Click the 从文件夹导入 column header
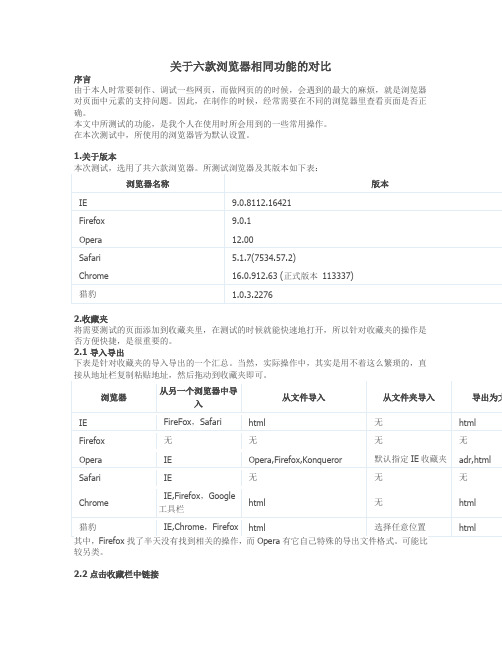502x649 pixels. tap(409, 398)
